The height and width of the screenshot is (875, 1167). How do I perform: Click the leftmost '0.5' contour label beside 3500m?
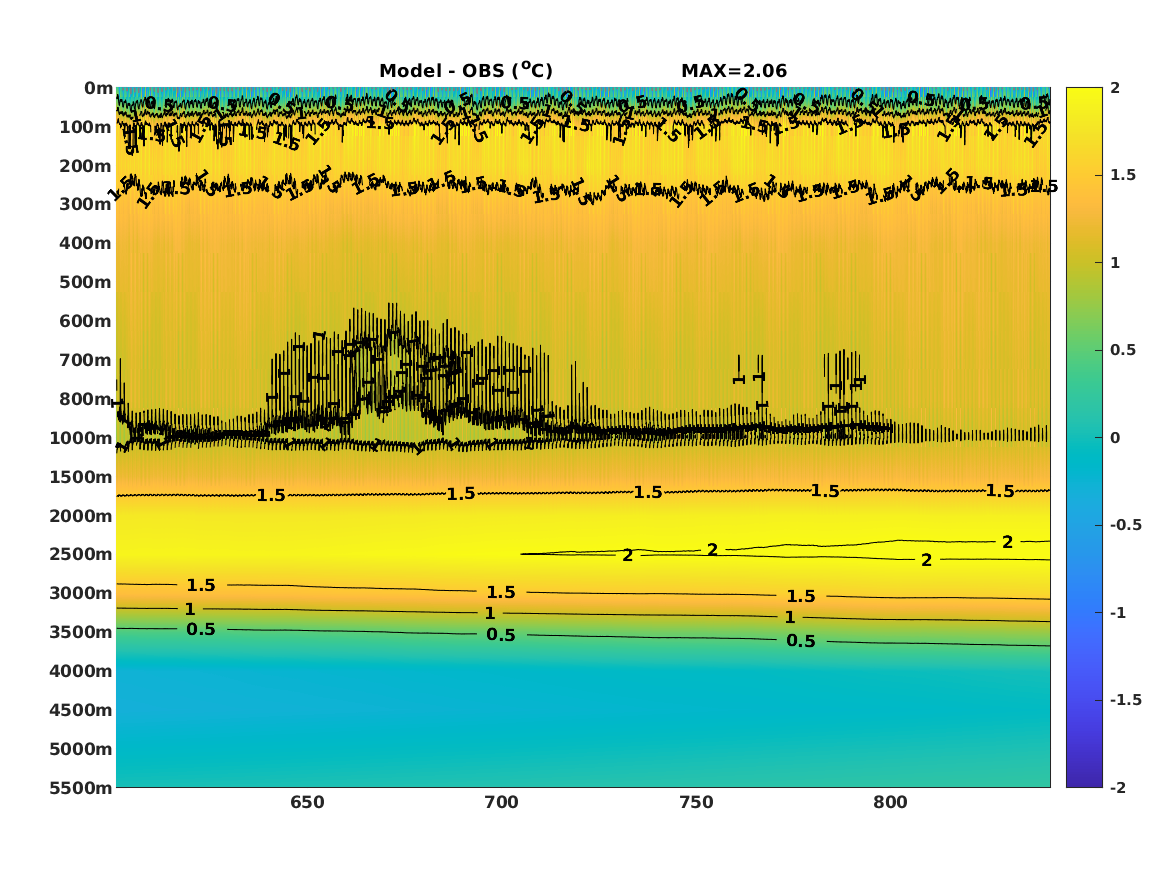[x=201, y=630]
